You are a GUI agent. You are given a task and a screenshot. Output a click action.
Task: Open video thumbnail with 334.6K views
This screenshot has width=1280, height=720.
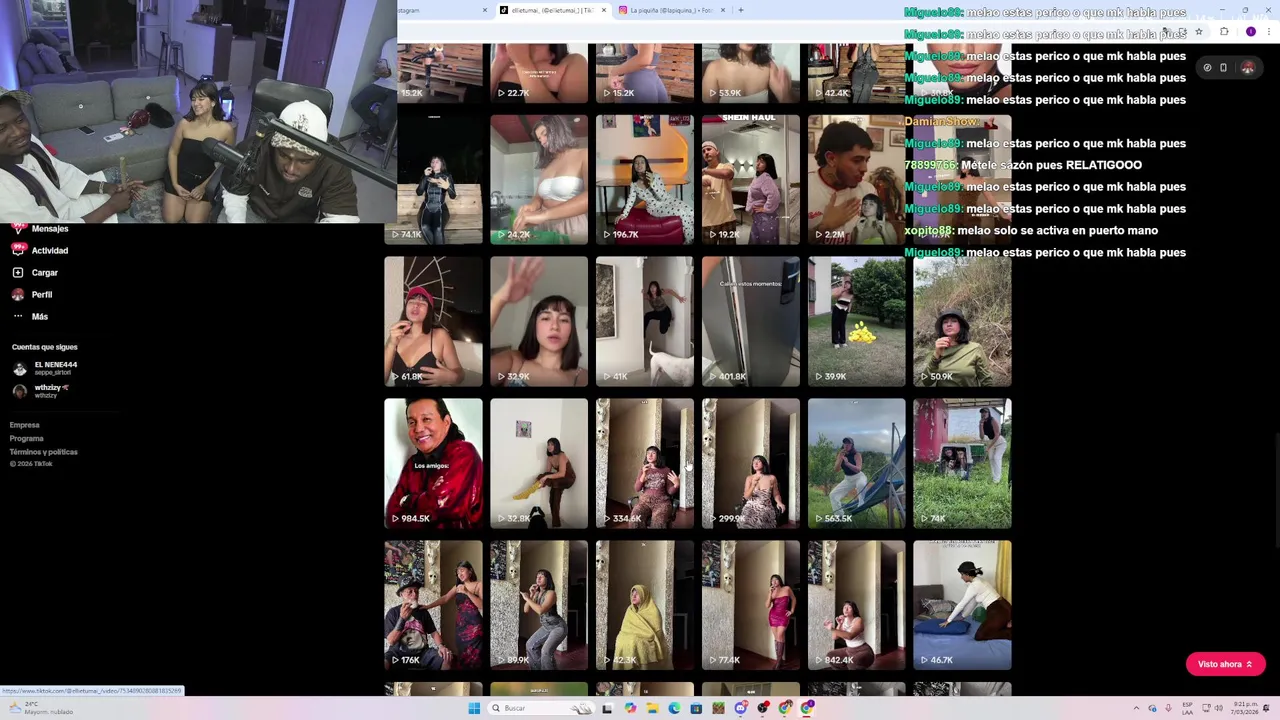point(645,463)
